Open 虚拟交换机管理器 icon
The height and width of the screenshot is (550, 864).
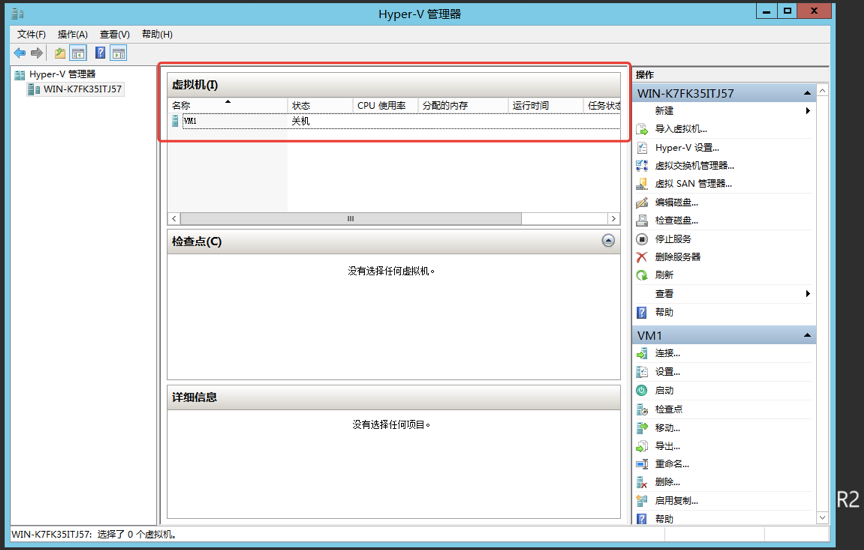[642, 165]
